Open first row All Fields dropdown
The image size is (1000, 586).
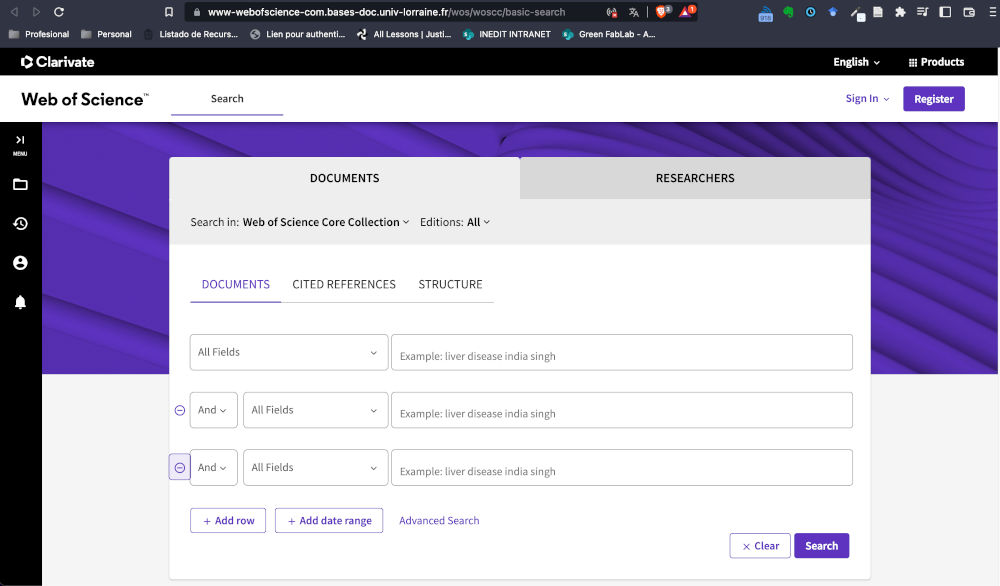[x=288, y=352]
